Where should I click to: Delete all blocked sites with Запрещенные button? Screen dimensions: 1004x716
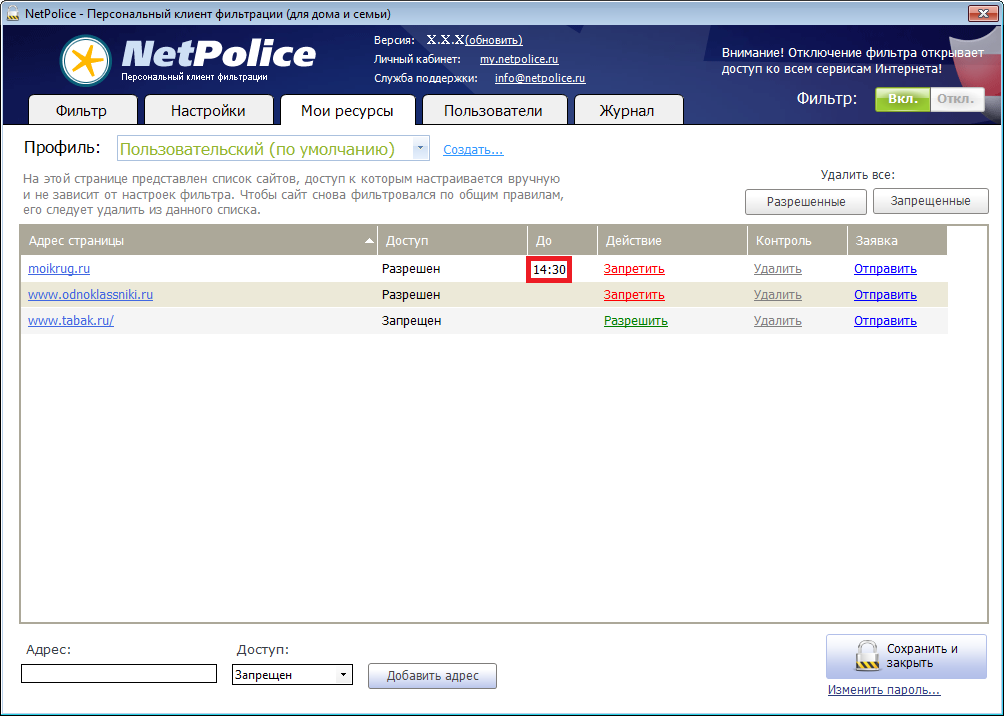pyautogui.click(x=930, y=201)
